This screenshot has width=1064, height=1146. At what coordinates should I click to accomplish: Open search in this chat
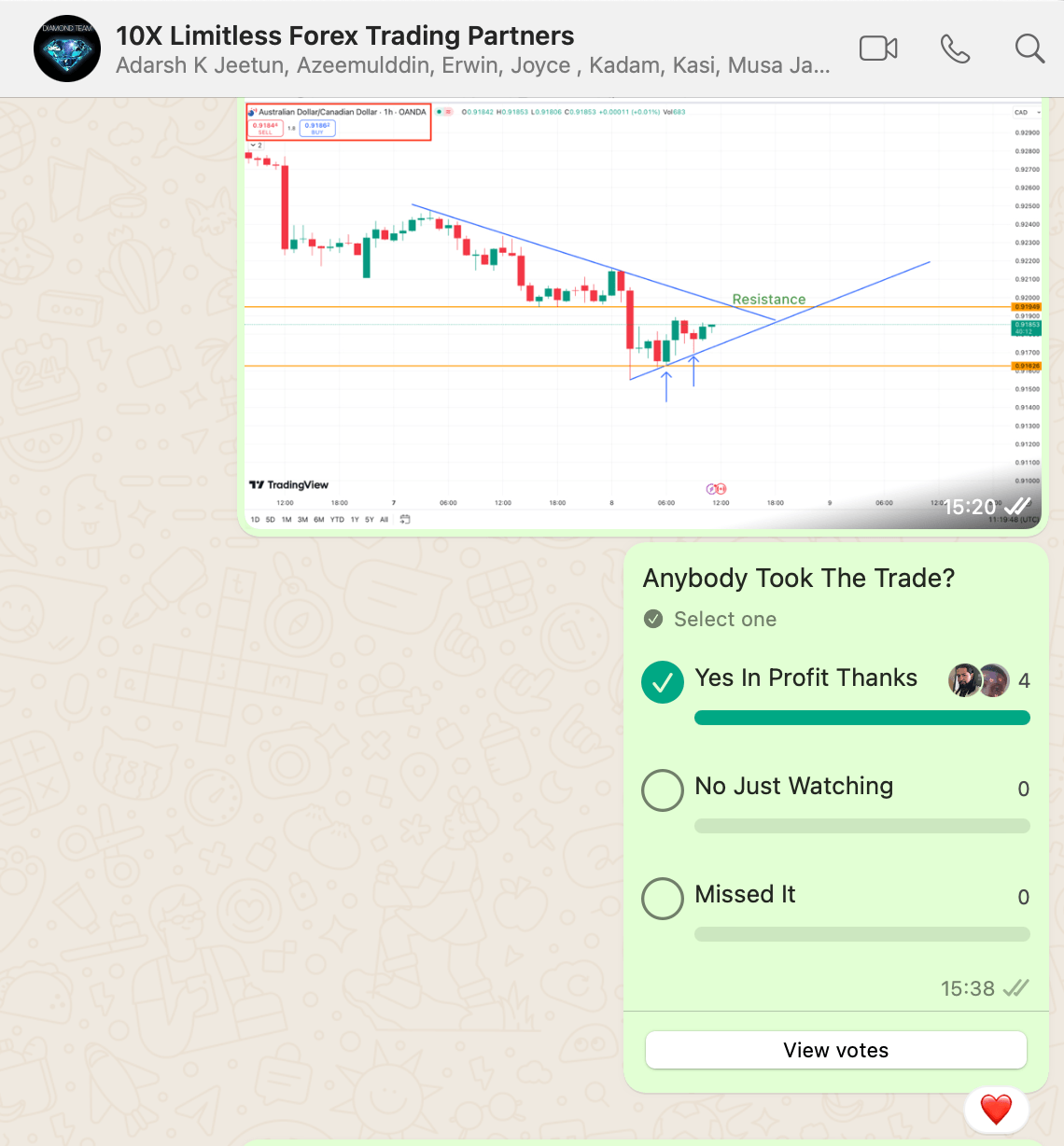1029,49
